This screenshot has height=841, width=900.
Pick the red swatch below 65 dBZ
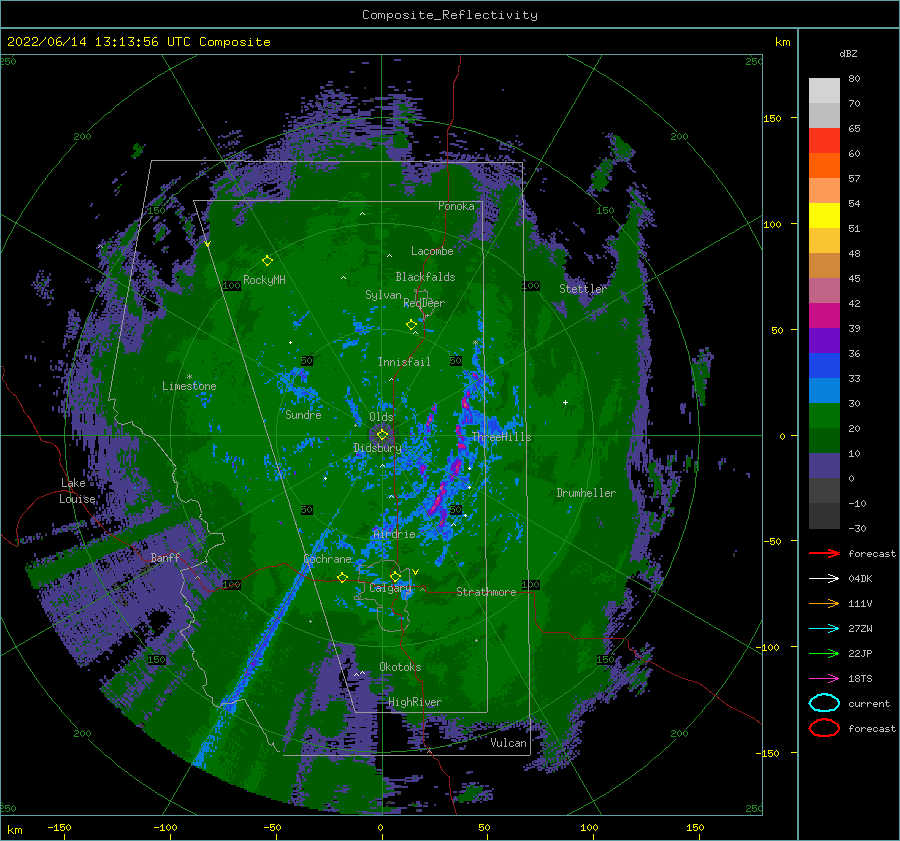coord(824,140)
